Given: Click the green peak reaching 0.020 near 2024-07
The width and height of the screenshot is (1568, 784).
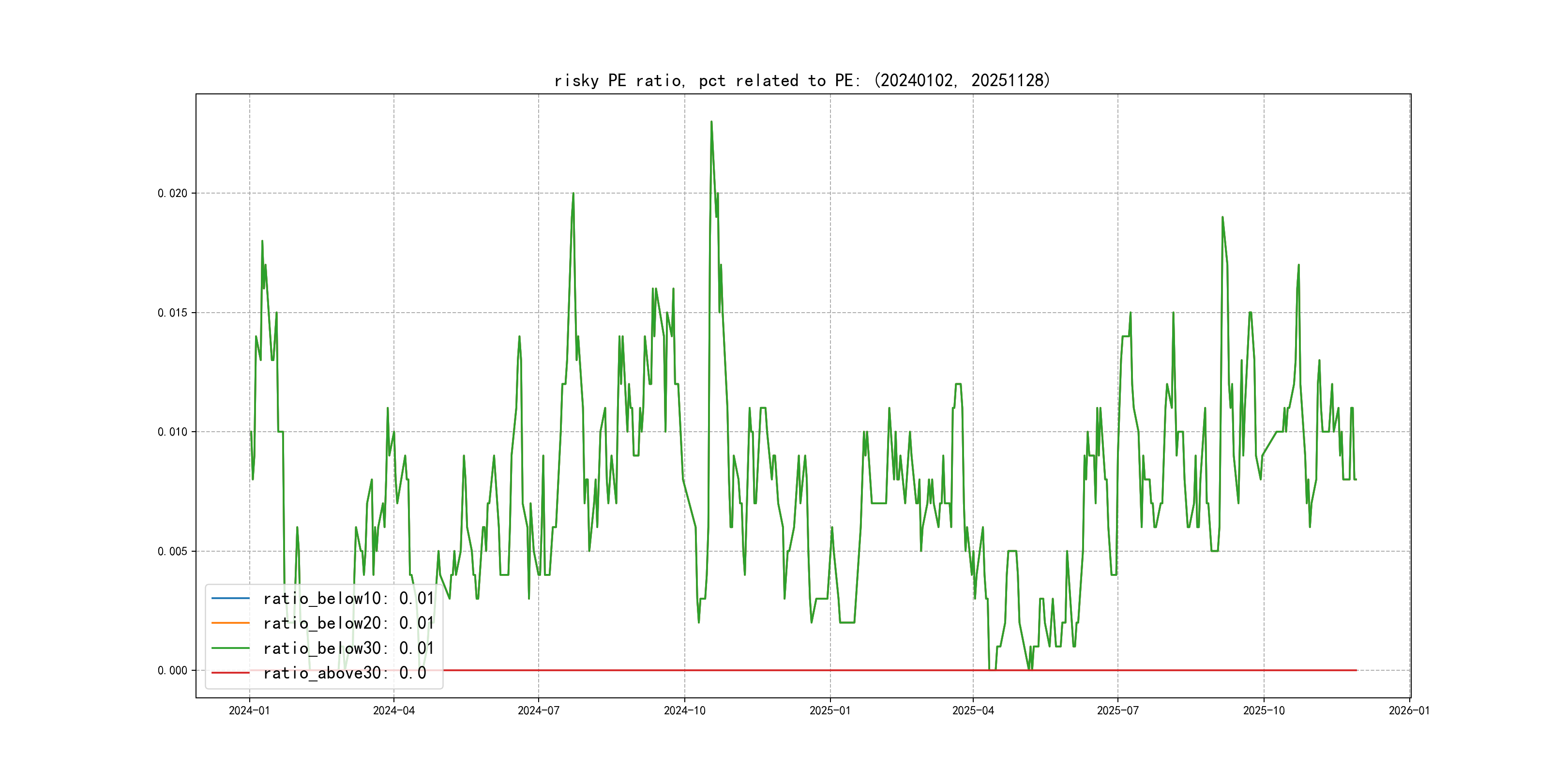Looking at the screenshot, I should [x=573, y=194].
